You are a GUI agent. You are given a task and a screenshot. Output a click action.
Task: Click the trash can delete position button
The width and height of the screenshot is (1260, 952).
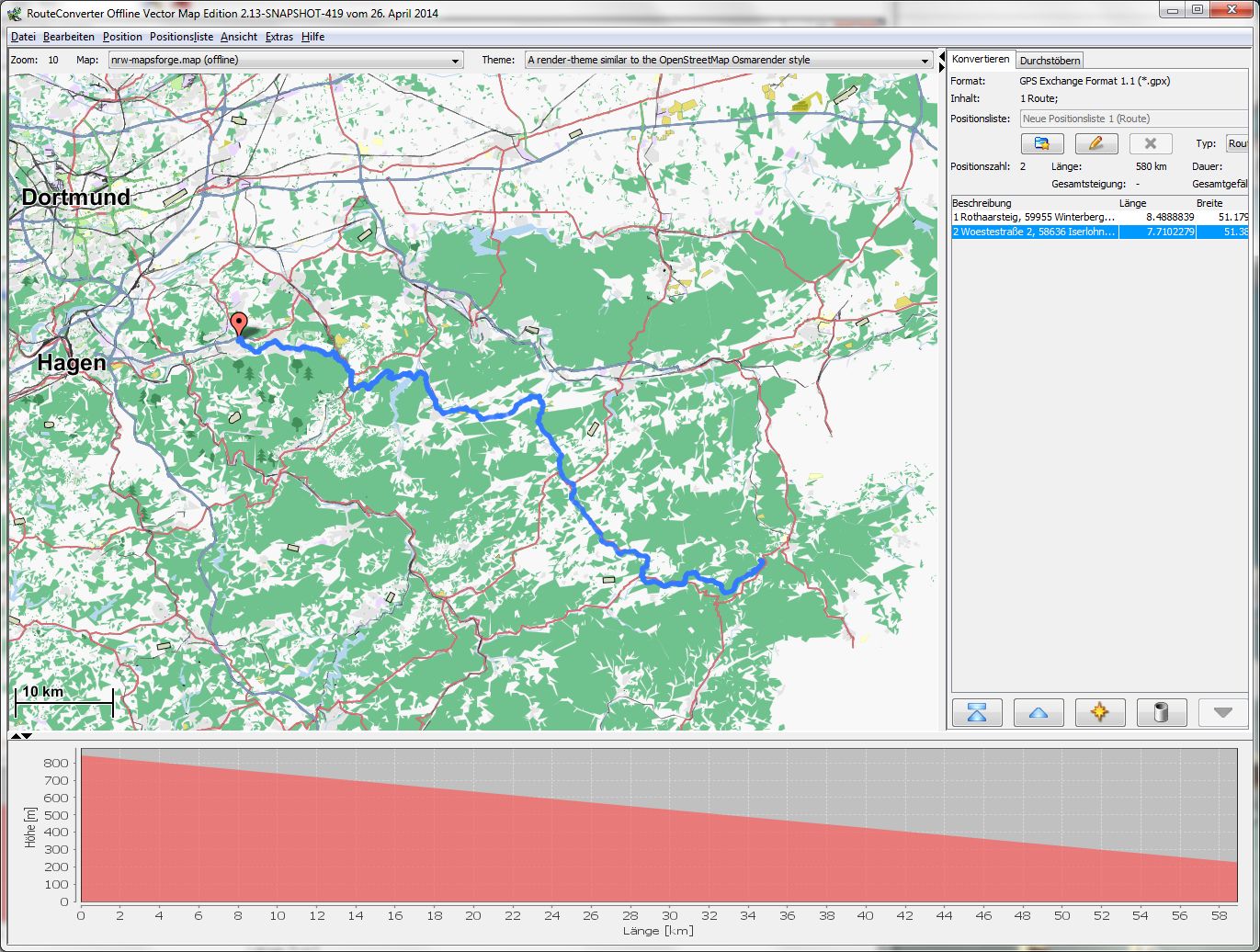[1161, 713]
